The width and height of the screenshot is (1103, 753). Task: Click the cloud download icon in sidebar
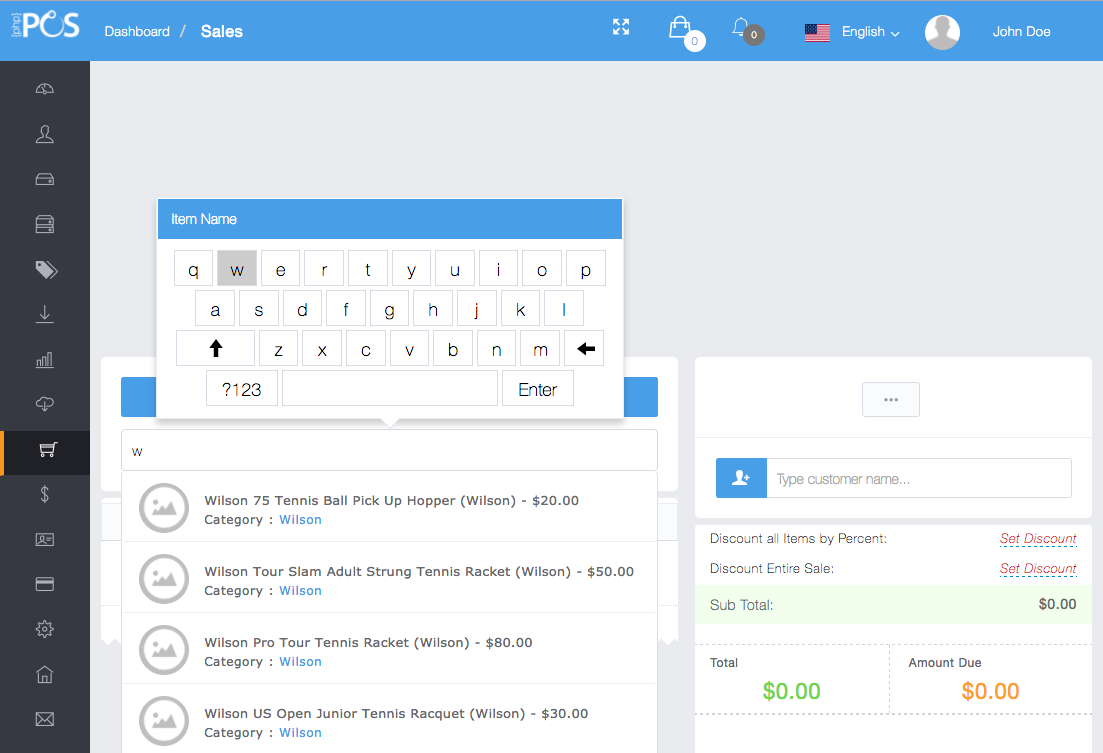pos(44,404)
